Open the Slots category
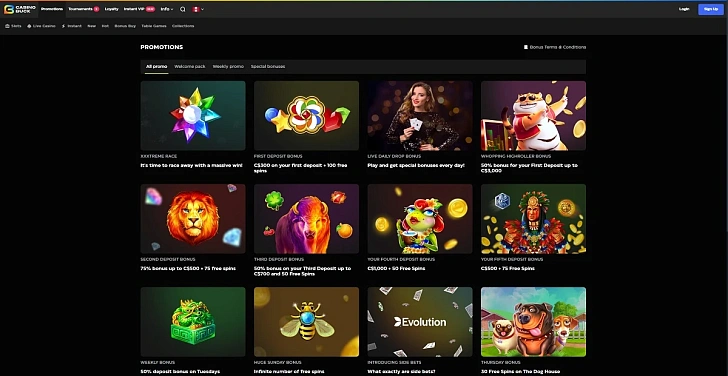The width and height of the screenshot is (728, 376). click(13, 26)
